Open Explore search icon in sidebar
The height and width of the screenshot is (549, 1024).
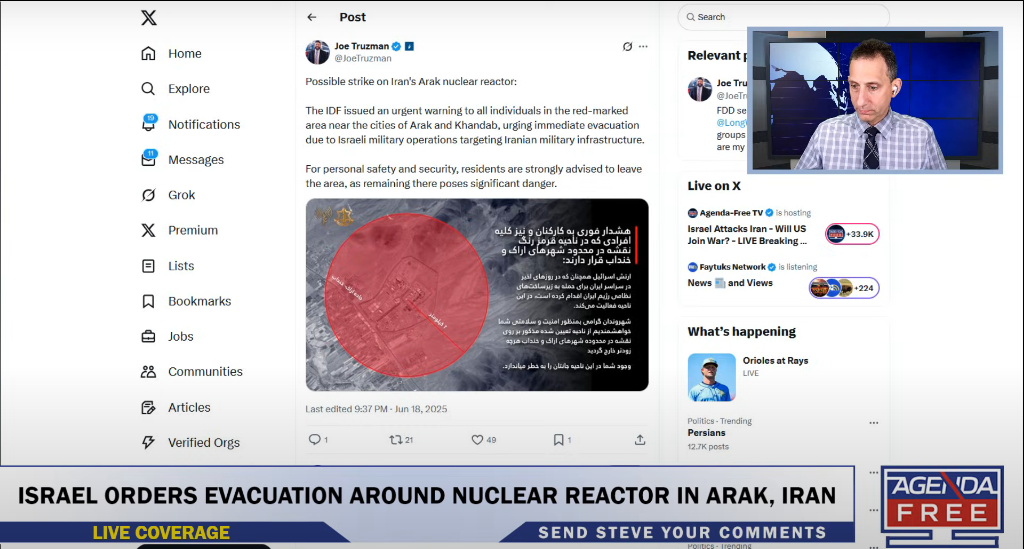[148, 89]
